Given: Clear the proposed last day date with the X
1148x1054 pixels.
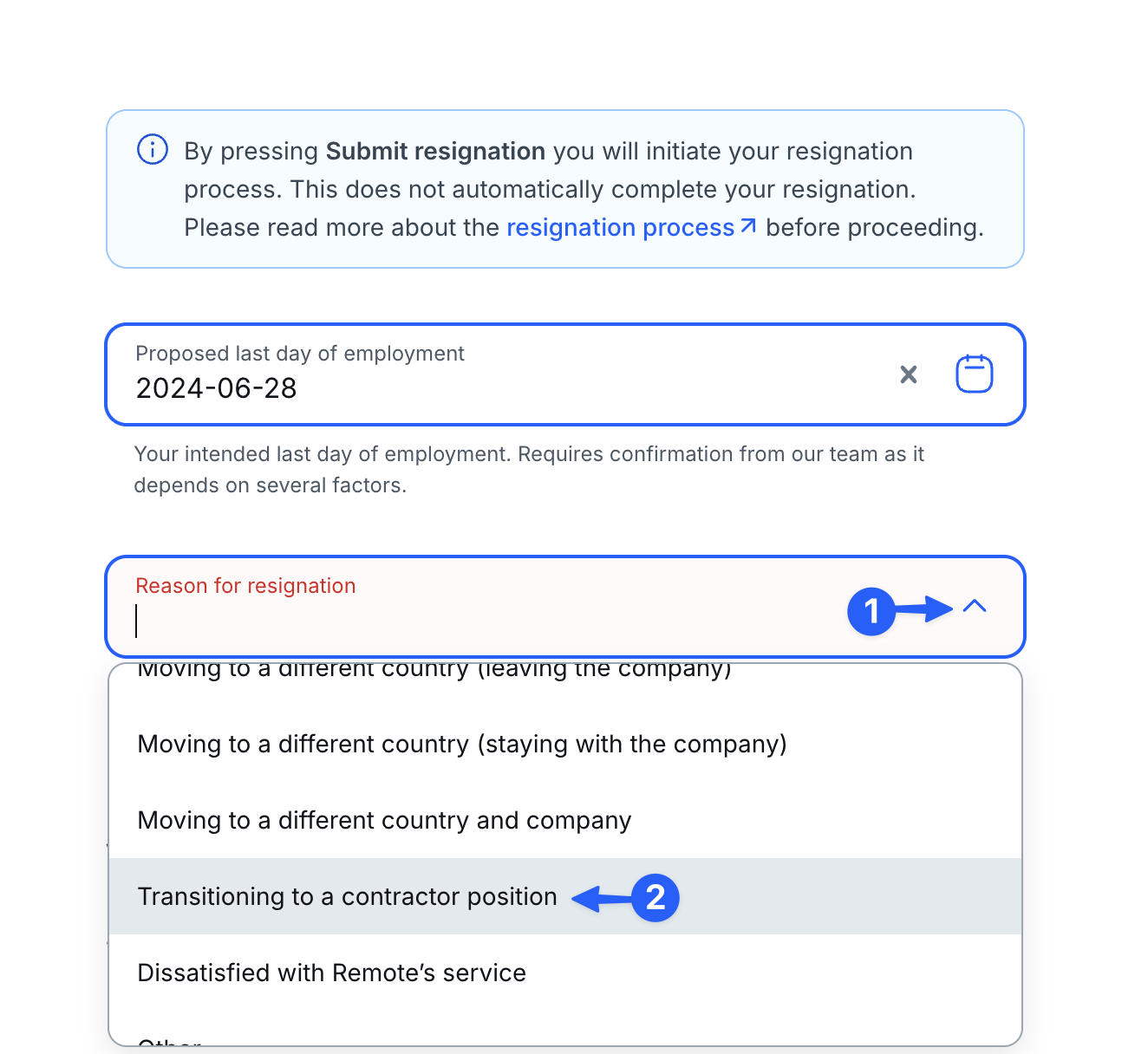Looking at the screenshot, I should click(909, 374).
